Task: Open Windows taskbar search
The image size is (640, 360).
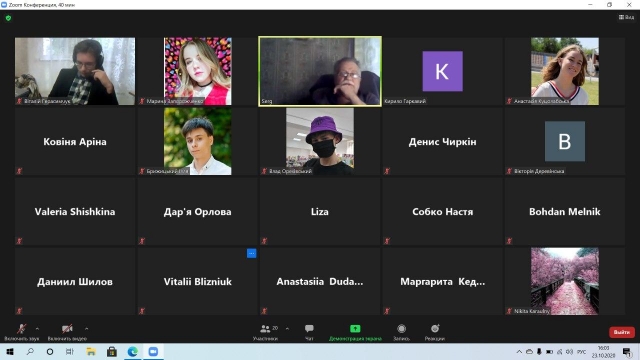Action: [x=30, y=351]
